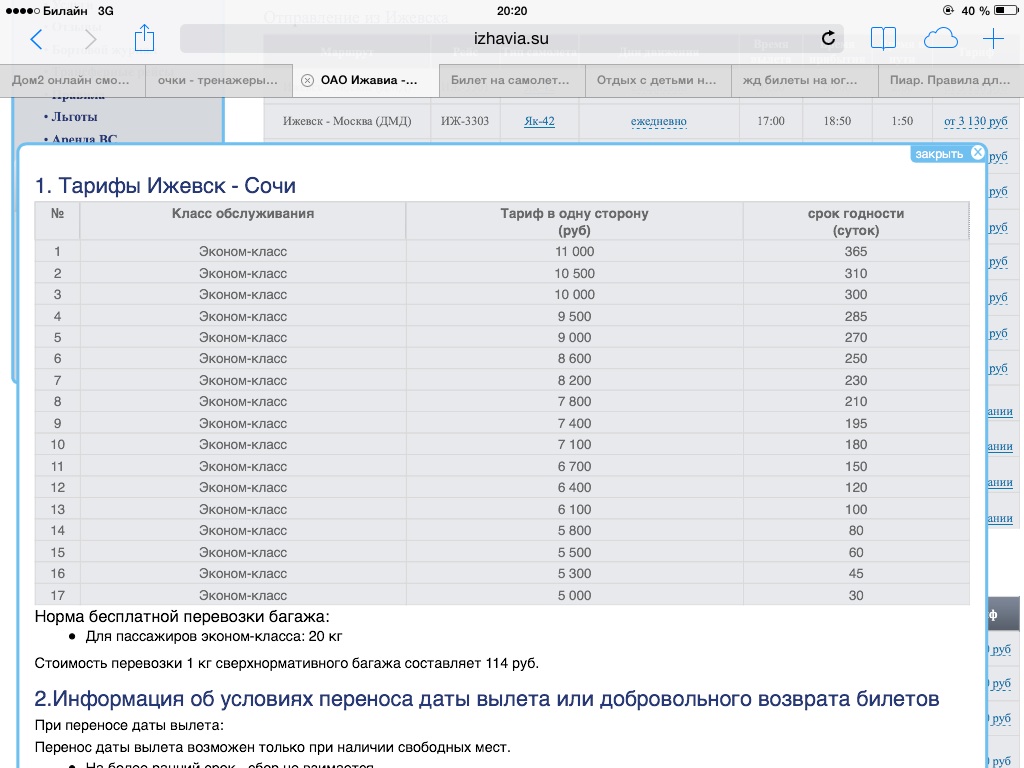Select the 7 100 tariff cell
The height and width of the screenshot is (768, 1024).
575,445
